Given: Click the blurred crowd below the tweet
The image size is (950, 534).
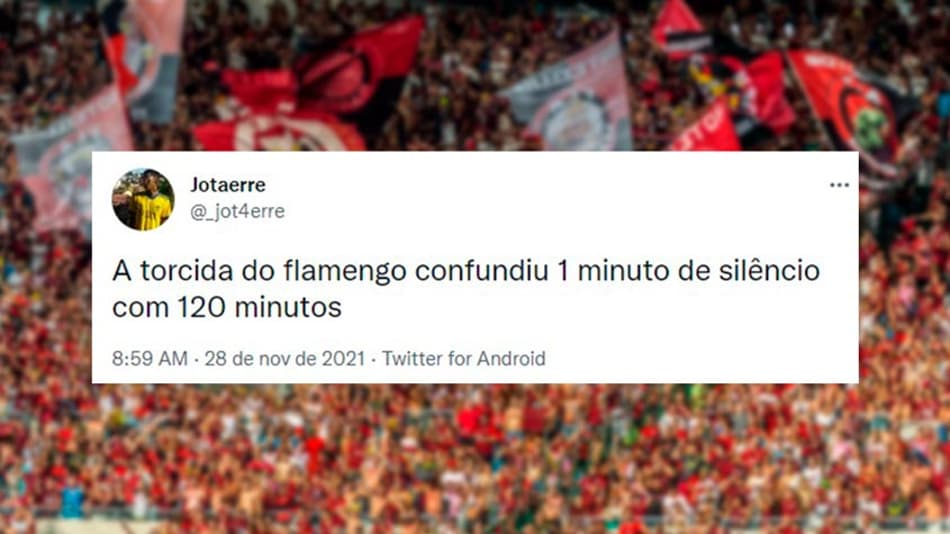Looking at the screenshot, I should 475,455.
